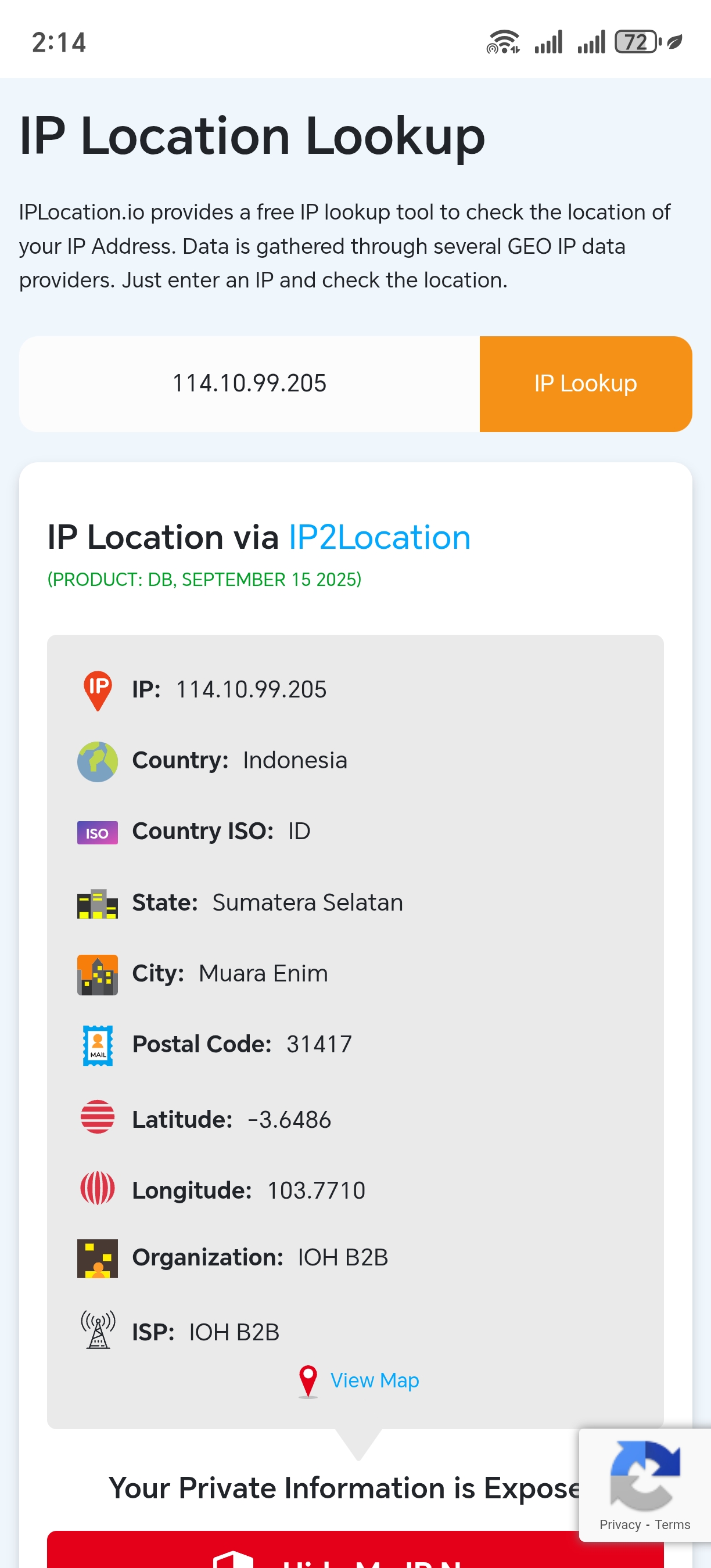Tap the reCAPTCHA logo badge
Screen dimensions: 711x1568
tap(644, 1476)
